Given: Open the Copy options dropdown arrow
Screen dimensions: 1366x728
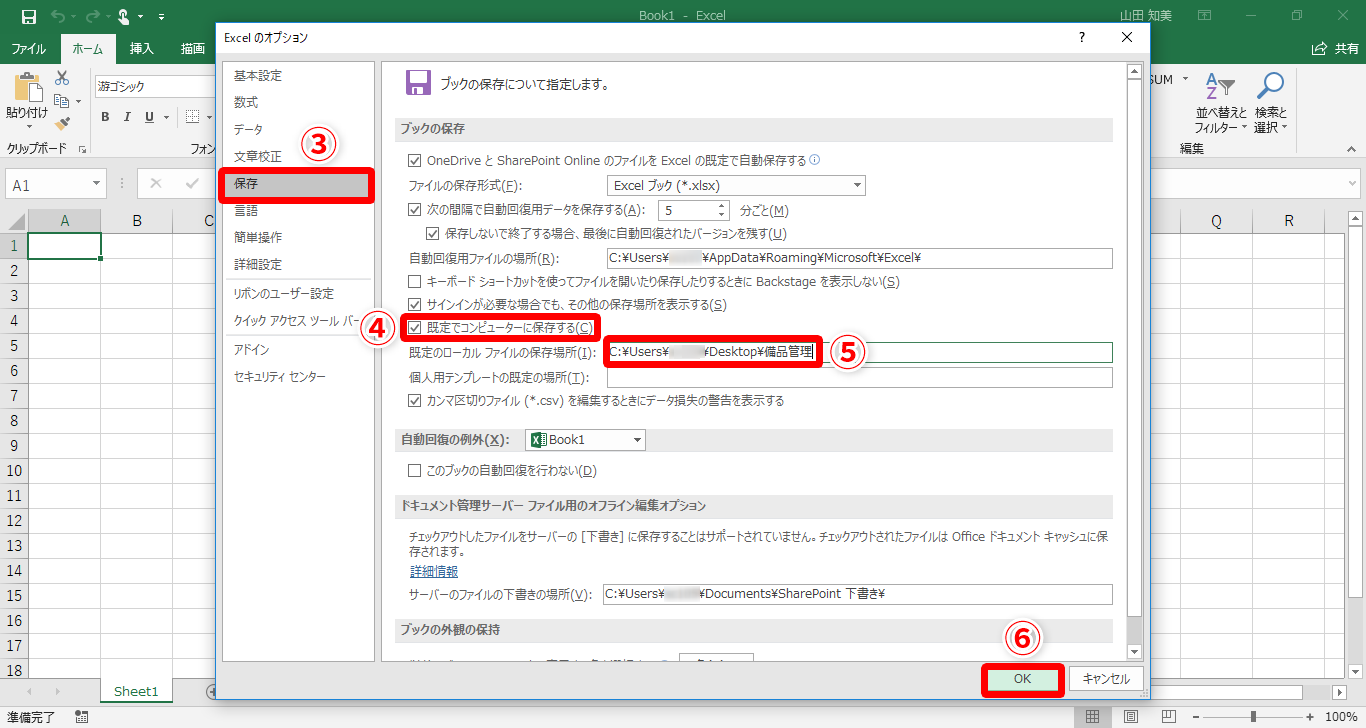Looking at the screenshot, I should point(78,101).
